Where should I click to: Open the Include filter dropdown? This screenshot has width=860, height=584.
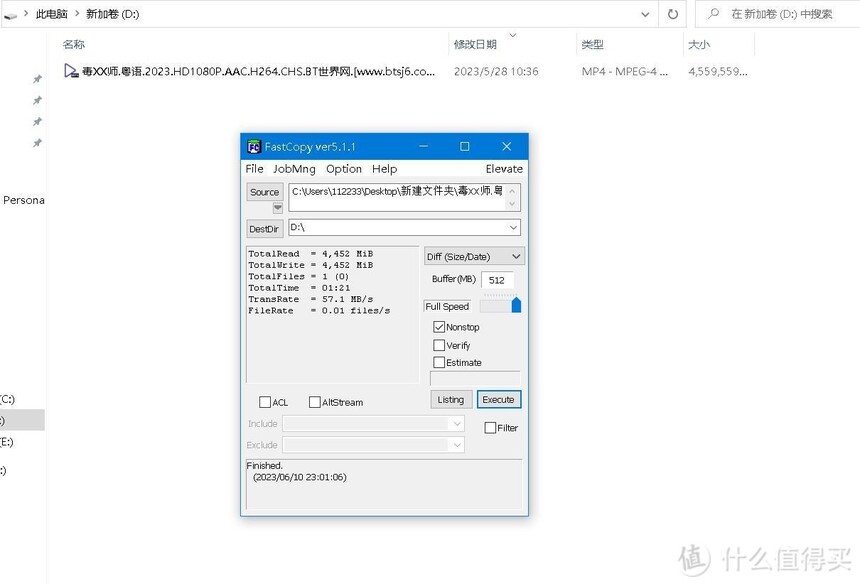457,423
